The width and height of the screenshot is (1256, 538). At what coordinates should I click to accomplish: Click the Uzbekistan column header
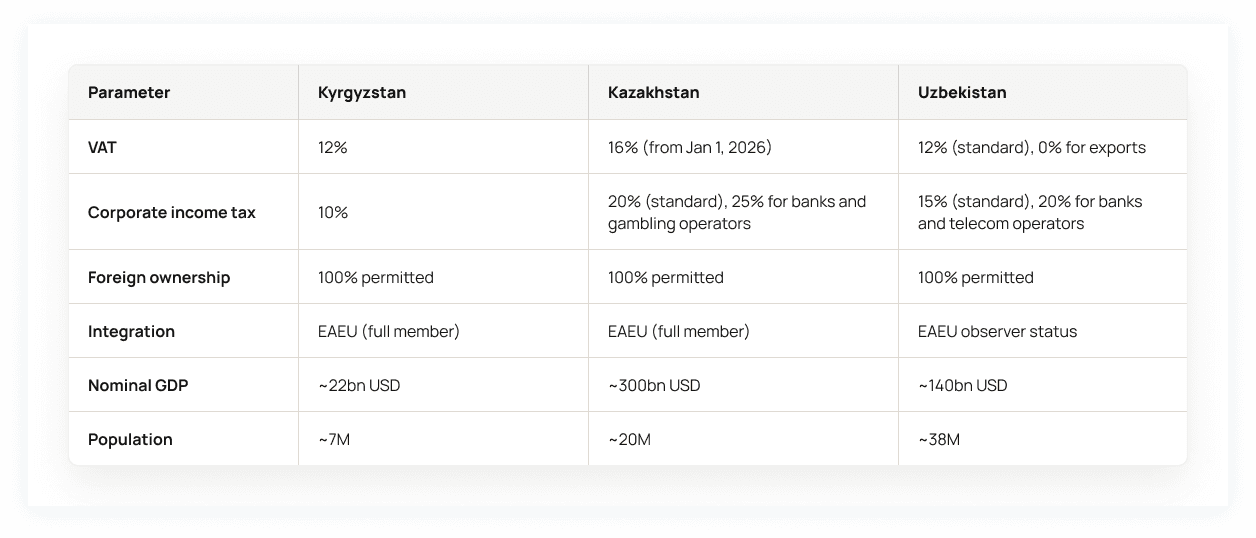(x=962, y=93)
